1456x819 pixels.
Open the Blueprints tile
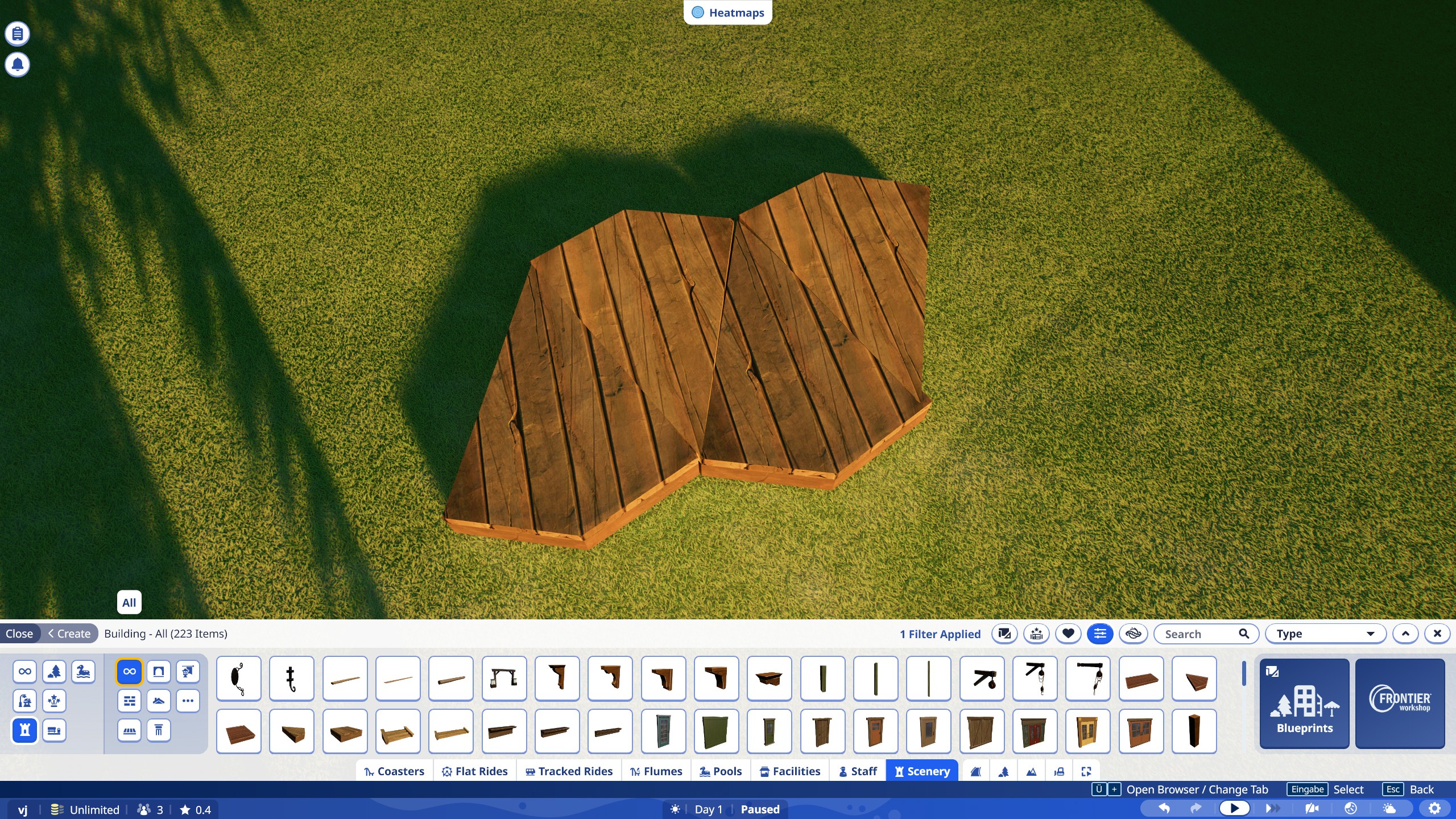coord(1305,704)
